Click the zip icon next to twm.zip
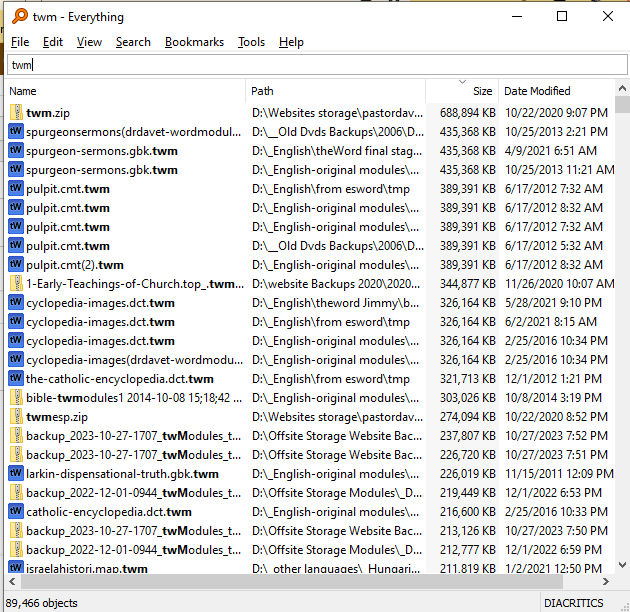The width and height of the screenshot is (630, 612). point(16,113)
